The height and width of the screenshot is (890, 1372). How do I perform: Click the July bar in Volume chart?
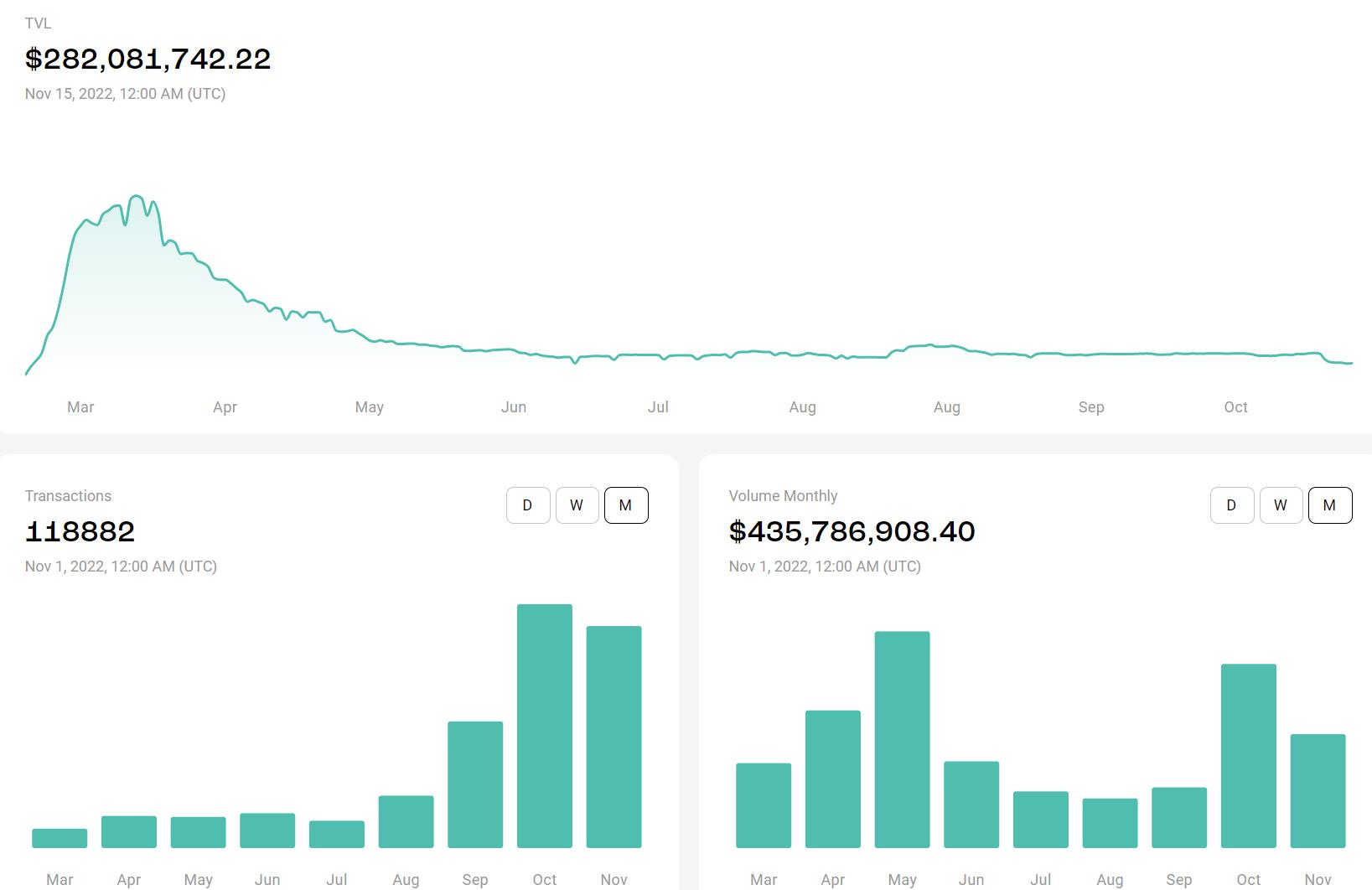(1040, 820)
